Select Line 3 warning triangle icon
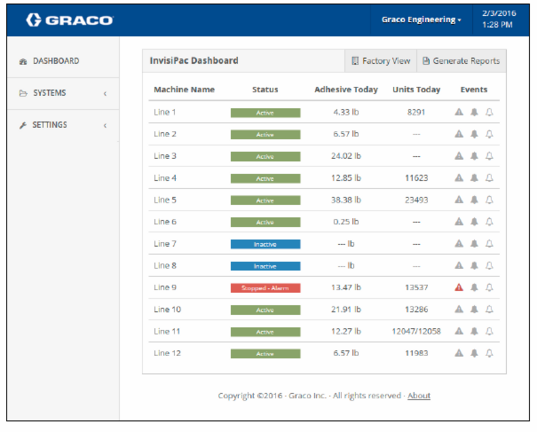This screenshot has height=432, width=537. pyautogui.click(x=459, y=156)
